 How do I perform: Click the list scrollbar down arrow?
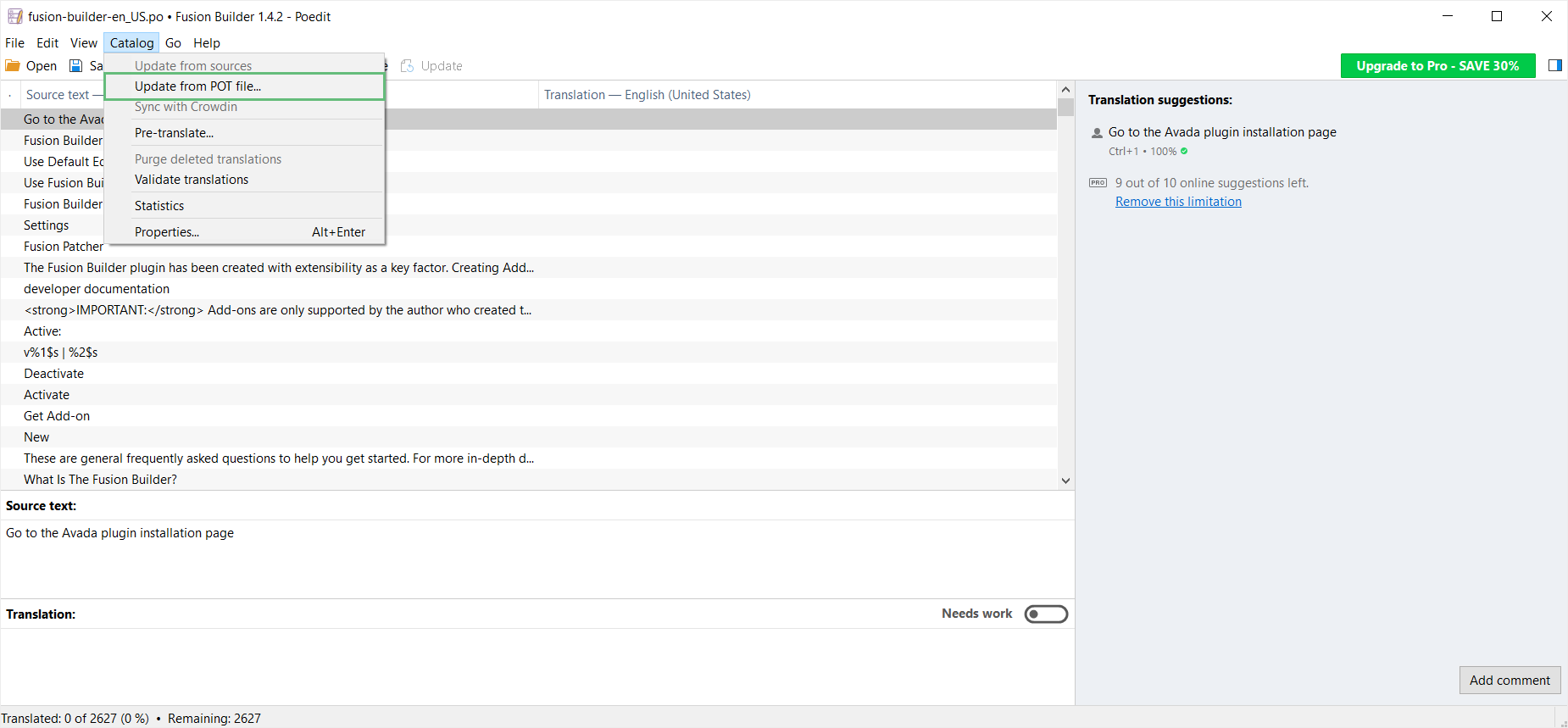tap(1065, 481)
